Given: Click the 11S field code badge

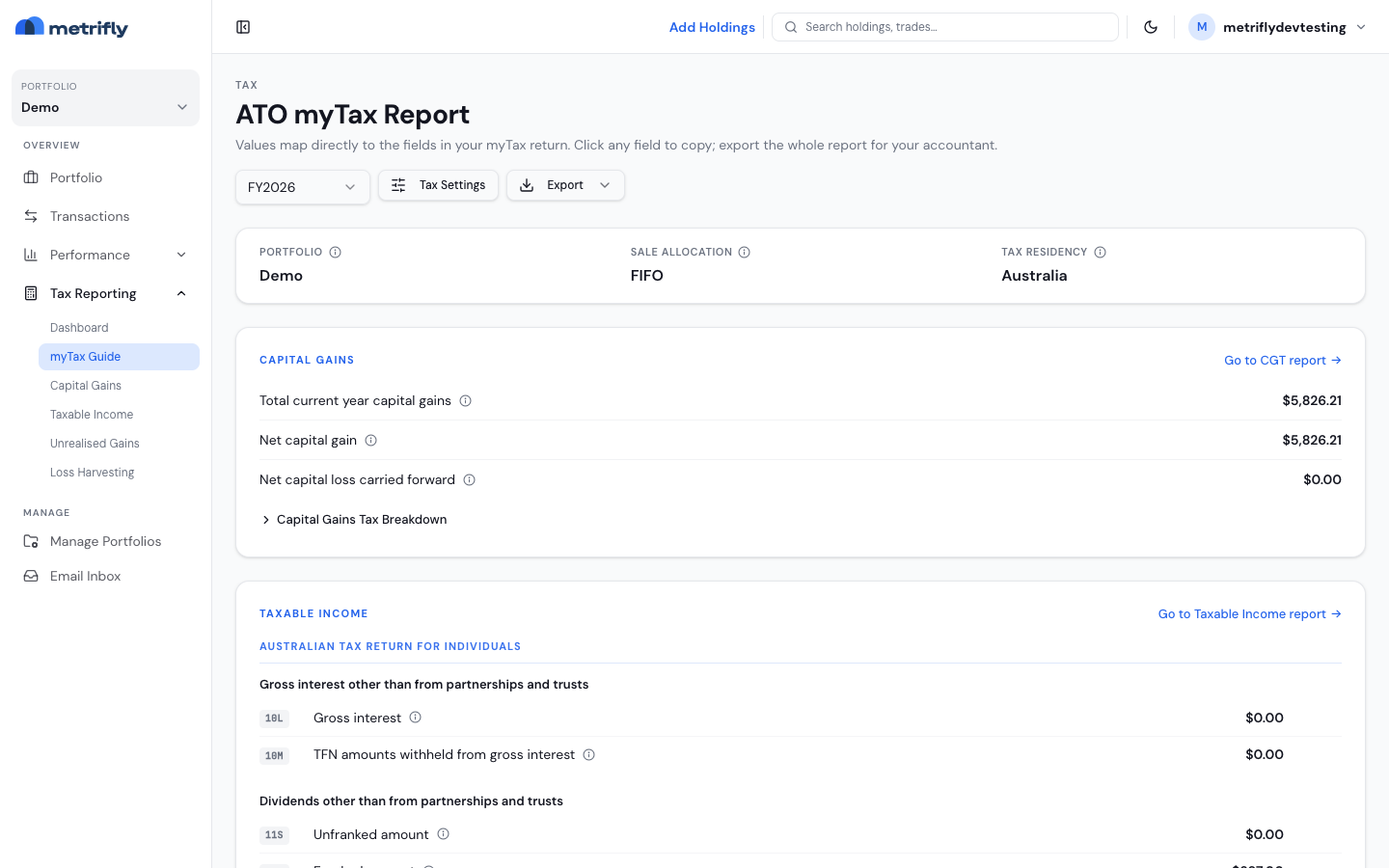Looking at the screenshot, I should (274, 835).
